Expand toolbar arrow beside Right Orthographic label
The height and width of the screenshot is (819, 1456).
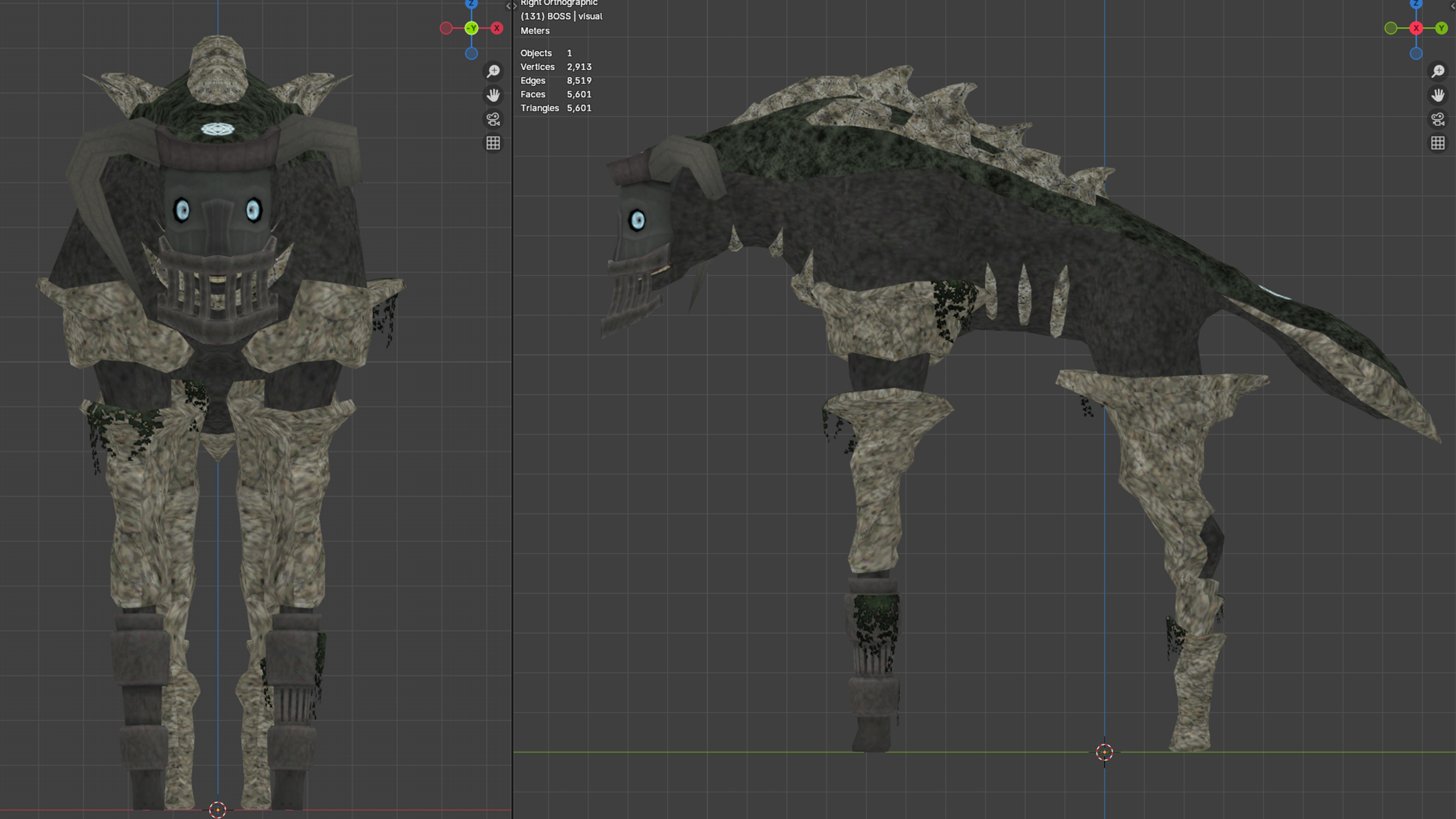[515, 6]
